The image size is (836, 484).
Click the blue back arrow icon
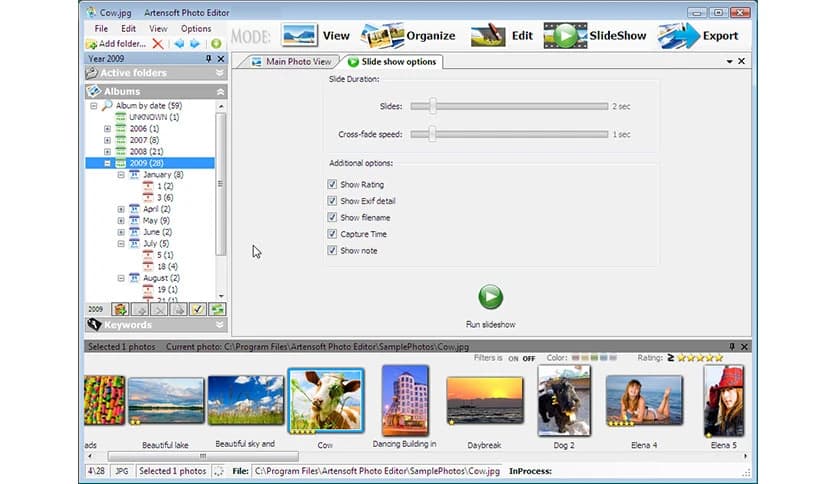[x=179, y=44]
